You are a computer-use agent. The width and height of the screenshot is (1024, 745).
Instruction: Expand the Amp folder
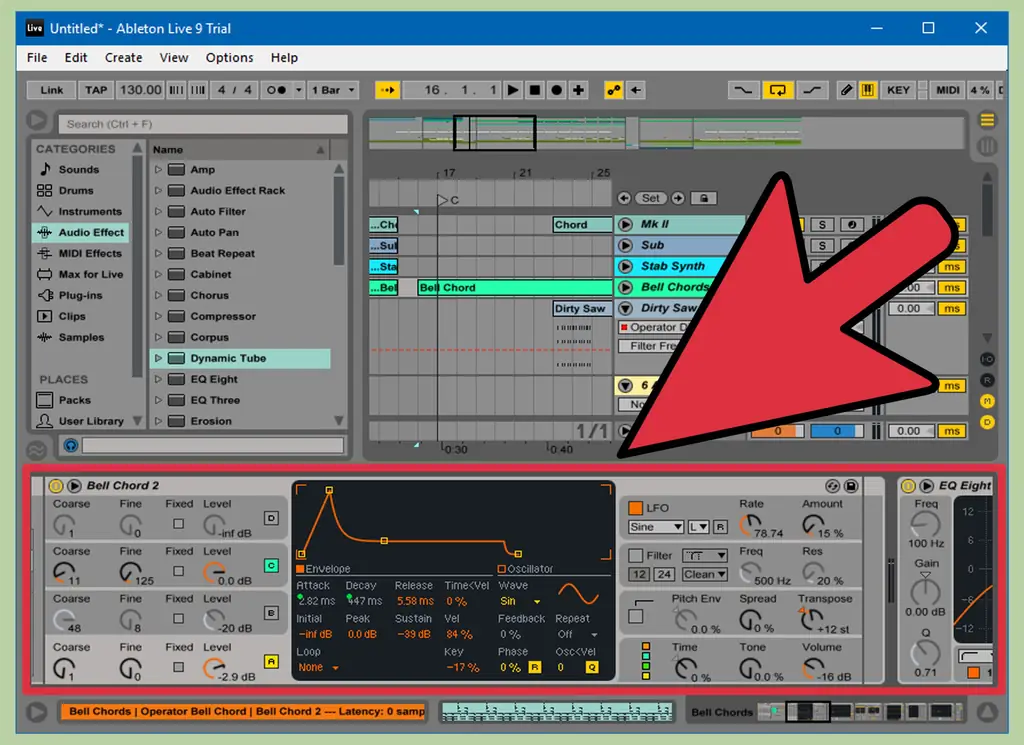pyautogui.click(x=157, y=170)
